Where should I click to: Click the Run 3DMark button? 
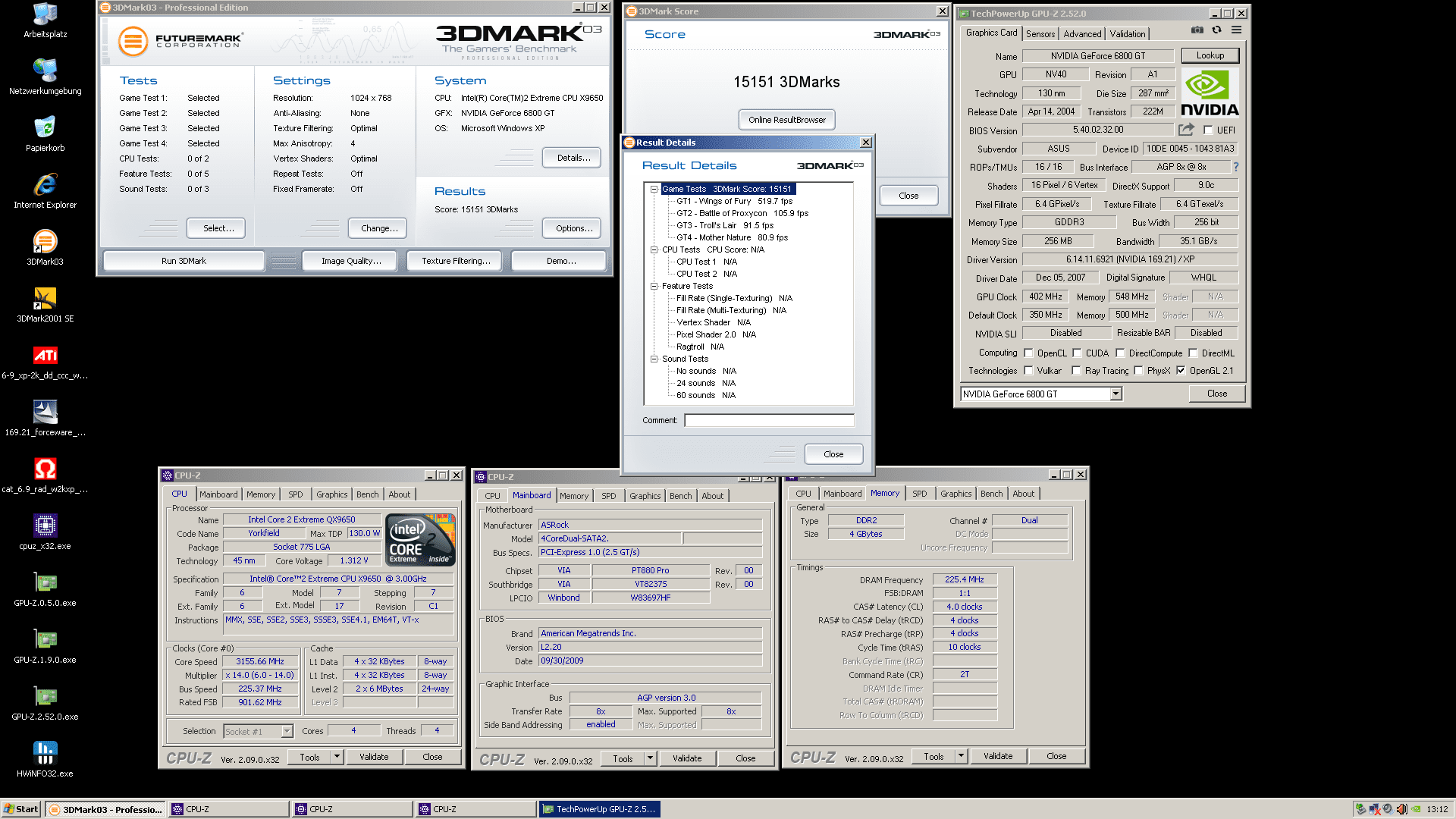[x=184, y=261]
